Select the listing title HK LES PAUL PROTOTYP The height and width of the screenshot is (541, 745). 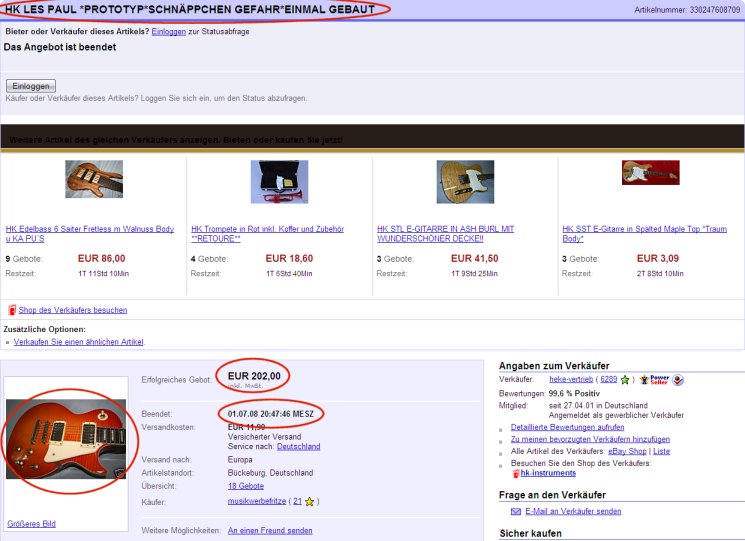[x=190, y=9]
